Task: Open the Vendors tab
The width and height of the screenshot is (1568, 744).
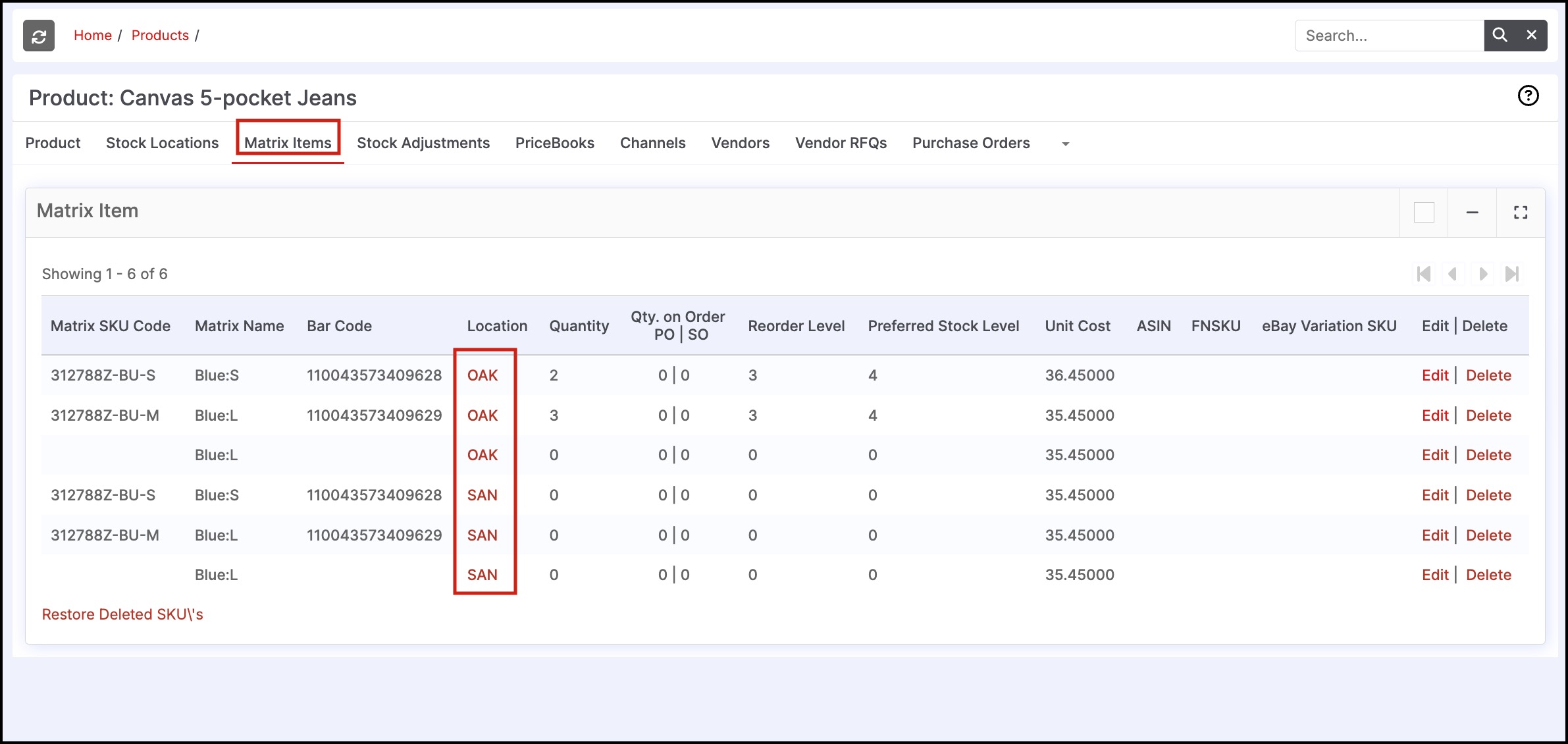Action: pos(740,143)
